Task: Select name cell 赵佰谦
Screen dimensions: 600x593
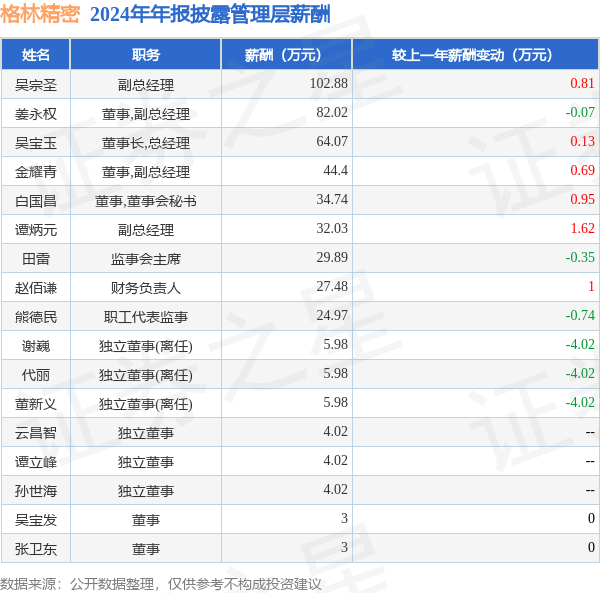Action: coord(36,288)
